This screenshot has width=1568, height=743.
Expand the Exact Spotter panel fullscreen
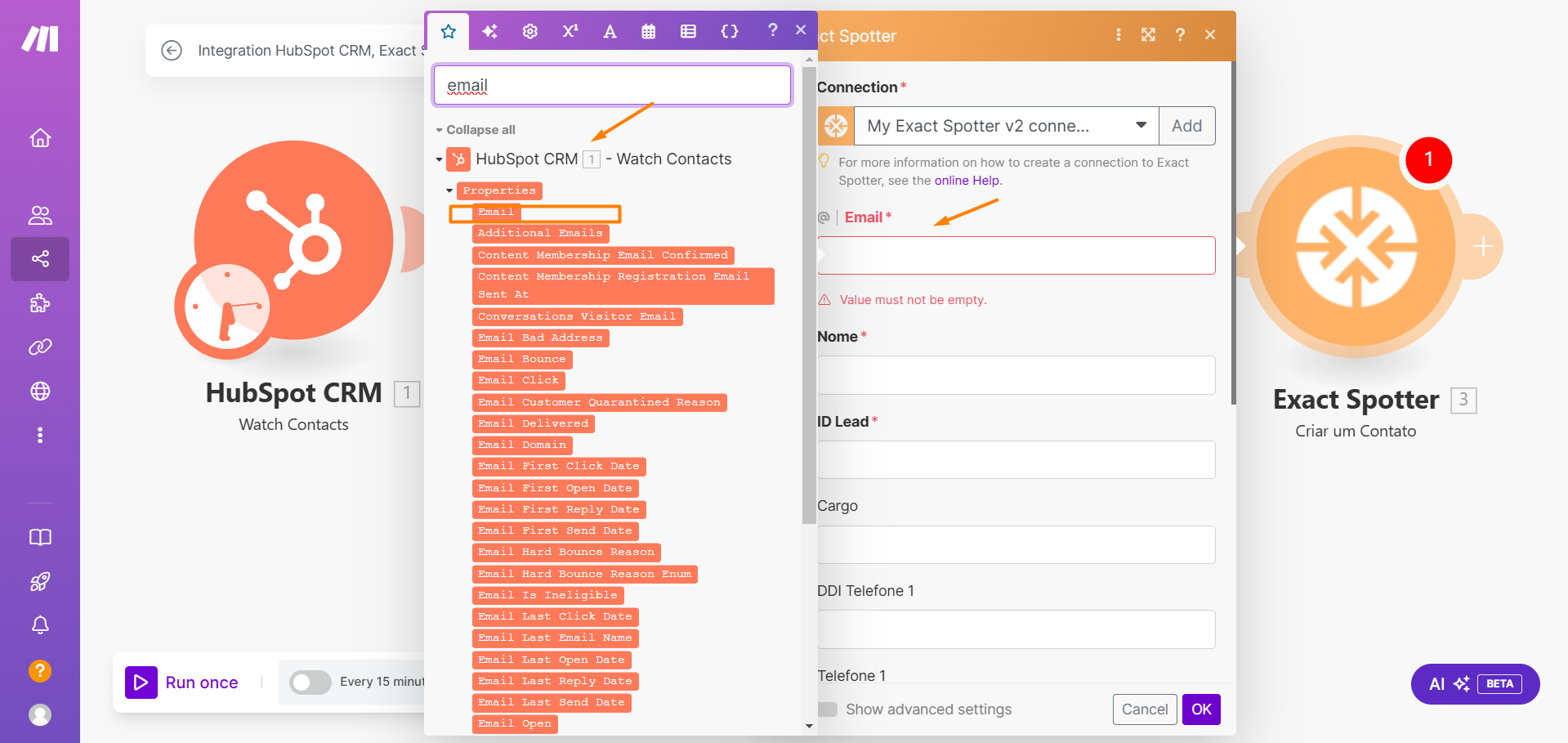click(x=1148, y=35)
